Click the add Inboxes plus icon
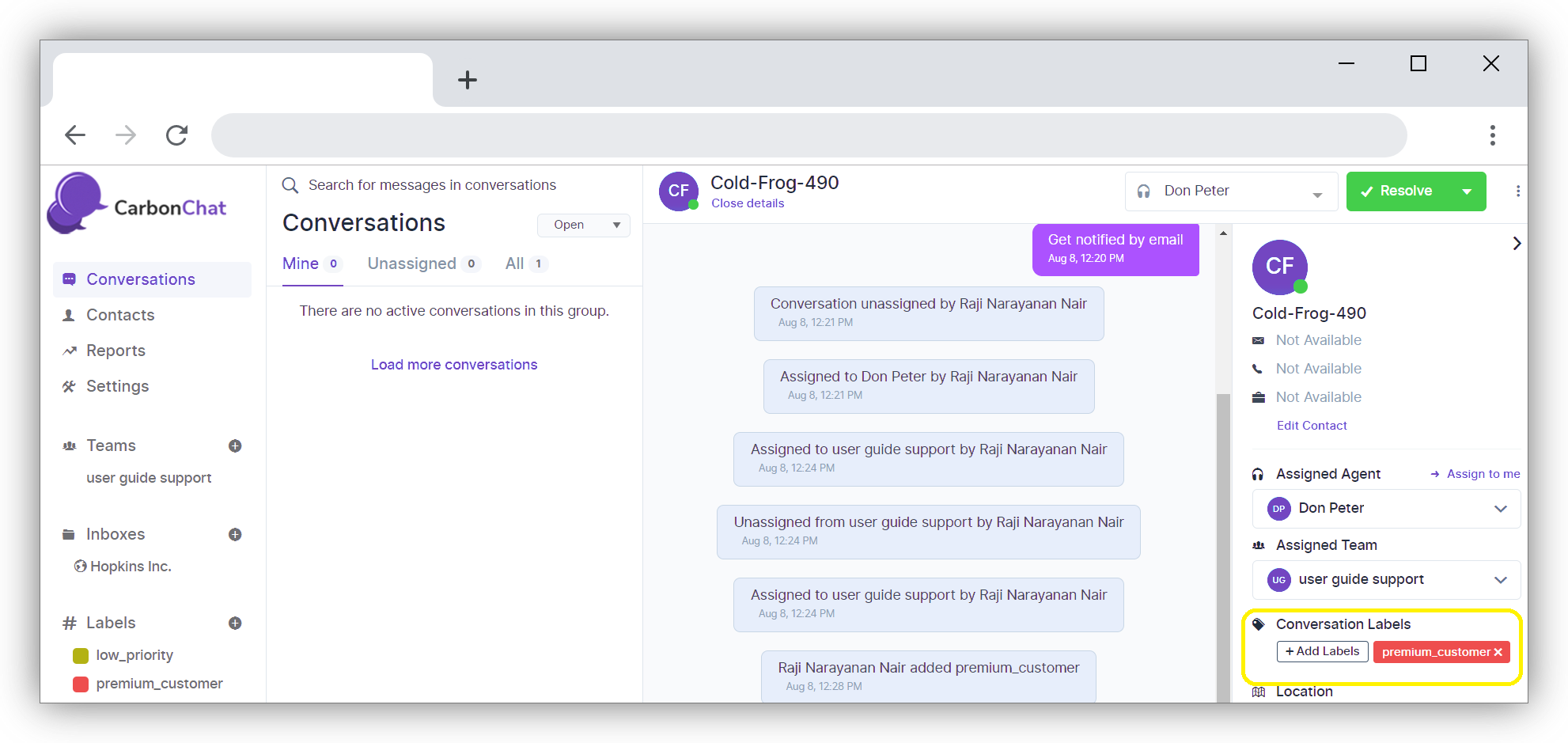The image size is (1568, 743). (235, 535)
